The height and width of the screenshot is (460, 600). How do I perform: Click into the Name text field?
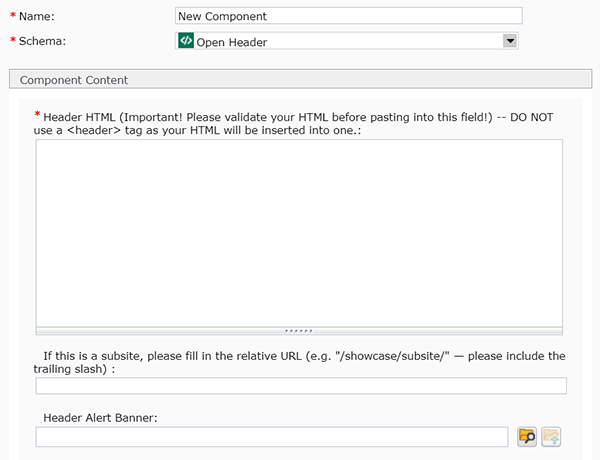click(x=348, y=16)
